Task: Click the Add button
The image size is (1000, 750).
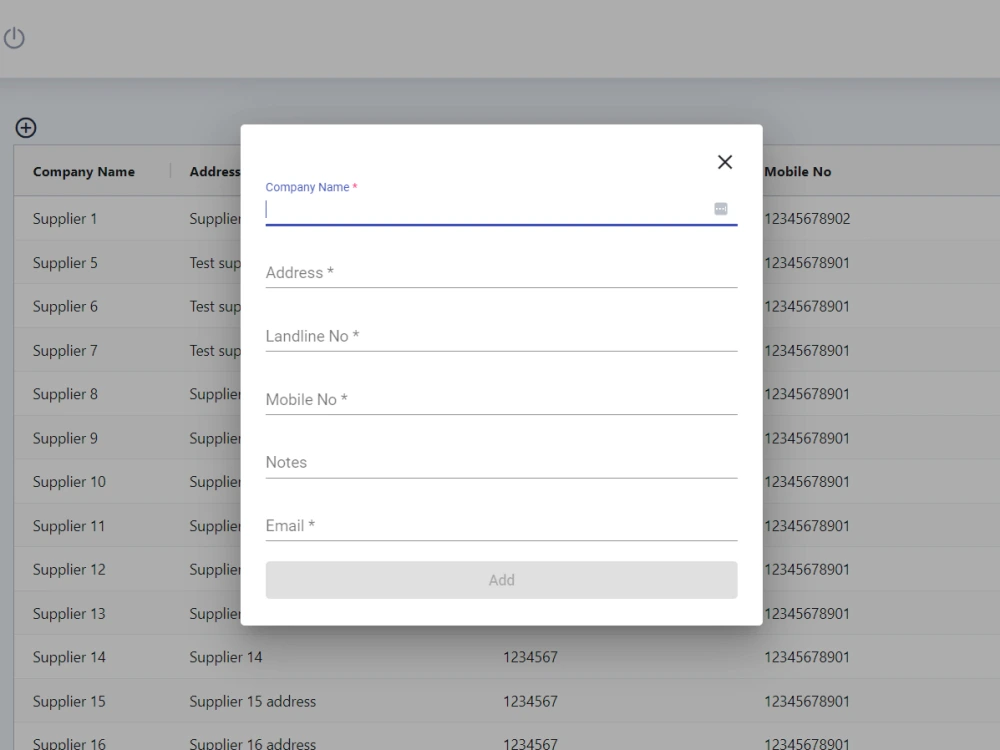Action: pos(501,580)
